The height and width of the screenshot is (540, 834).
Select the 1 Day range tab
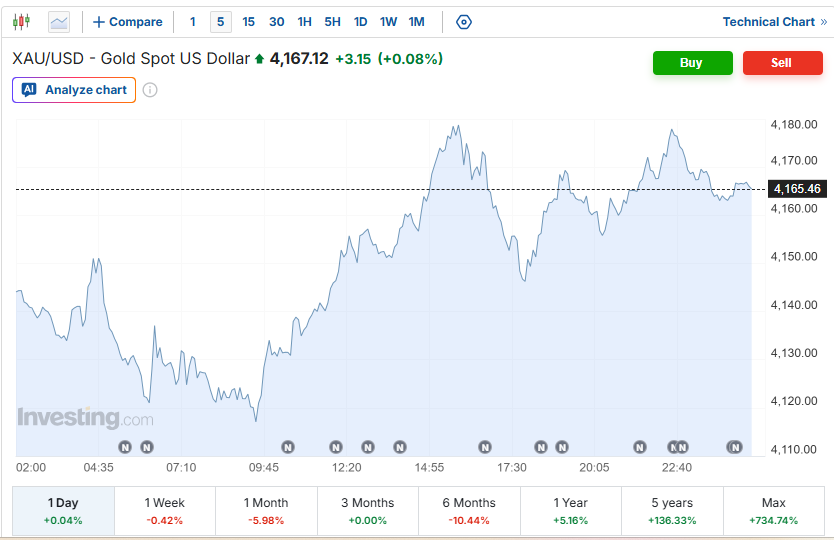click(x=63, y=511)
